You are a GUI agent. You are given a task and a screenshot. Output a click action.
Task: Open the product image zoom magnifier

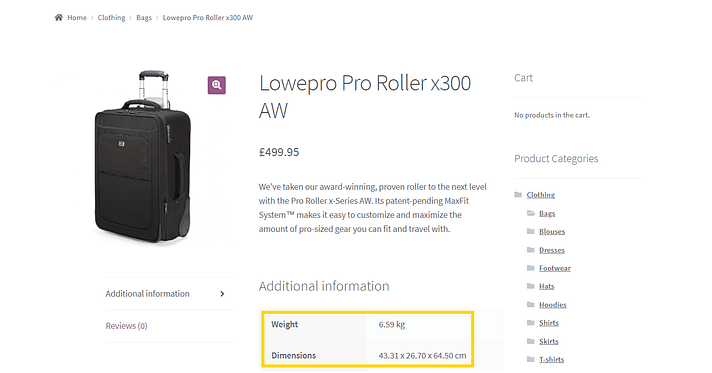click(217, 85)
